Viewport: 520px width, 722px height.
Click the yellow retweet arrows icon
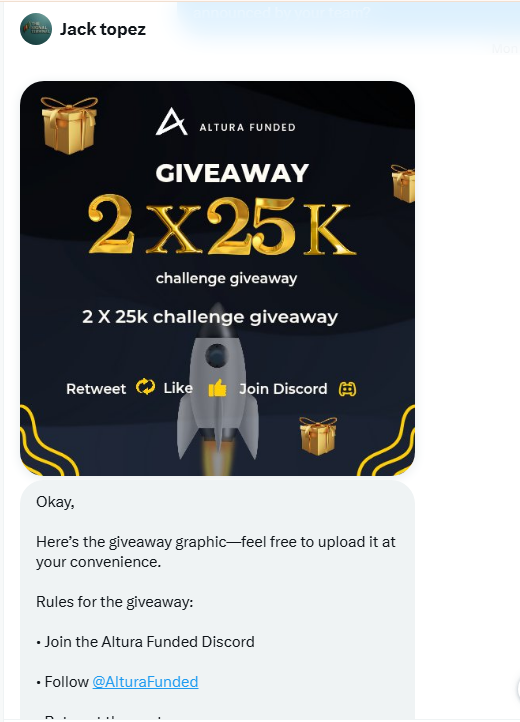point(146,387)
